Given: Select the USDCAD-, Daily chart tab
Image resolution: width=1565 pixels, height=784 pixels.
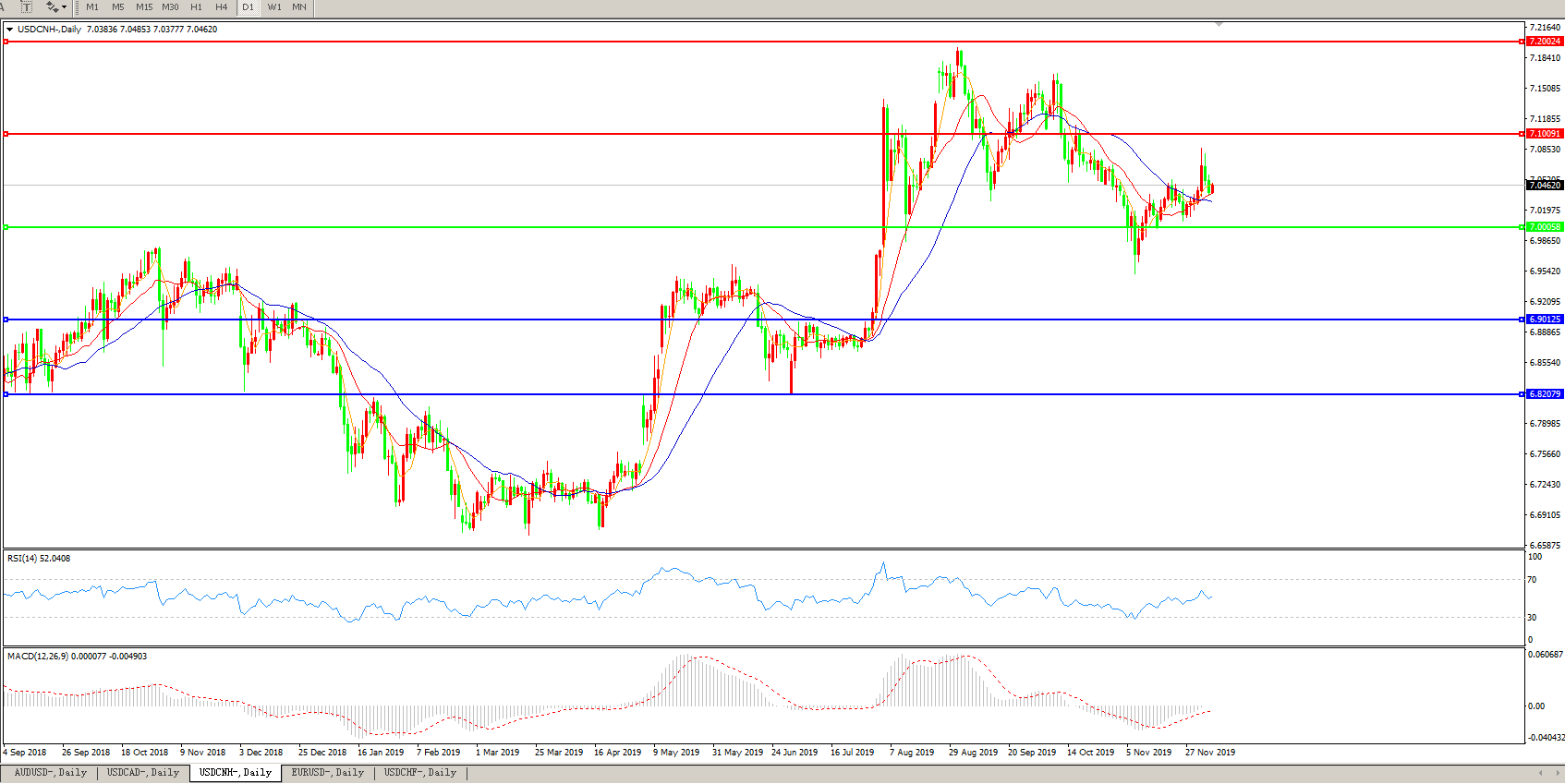Looking at the screenshot, I should (x=143, y=773).
